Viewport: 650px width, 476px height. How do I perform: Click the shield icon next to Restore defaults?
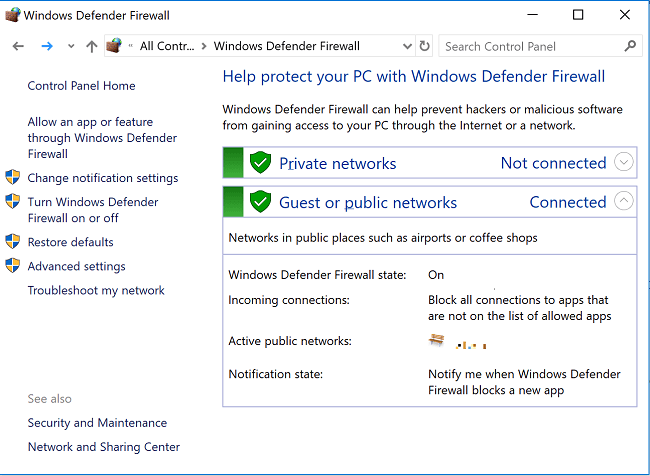tap(13, 242)
